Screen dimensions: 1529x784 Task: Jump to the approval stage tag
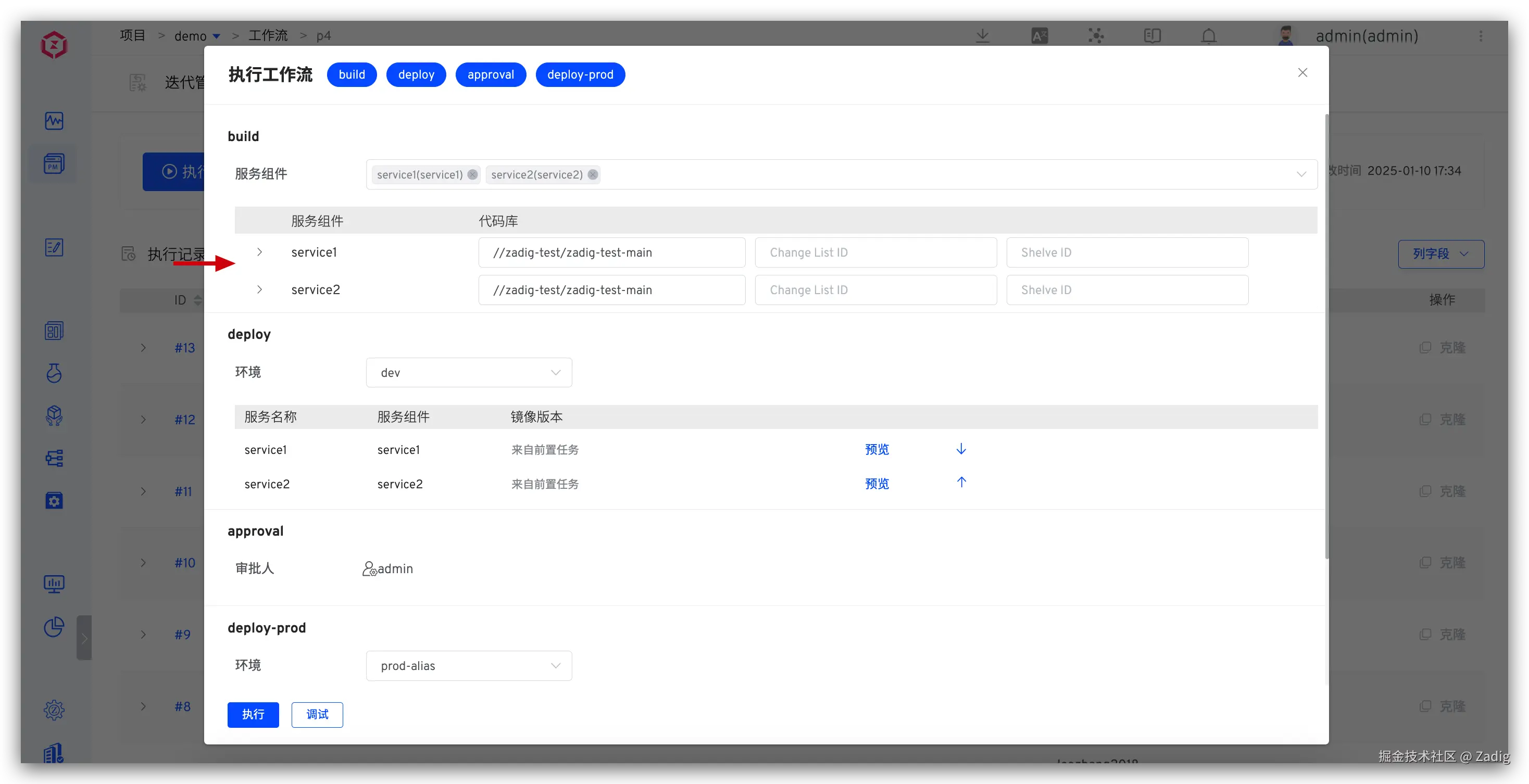(490, 75)
